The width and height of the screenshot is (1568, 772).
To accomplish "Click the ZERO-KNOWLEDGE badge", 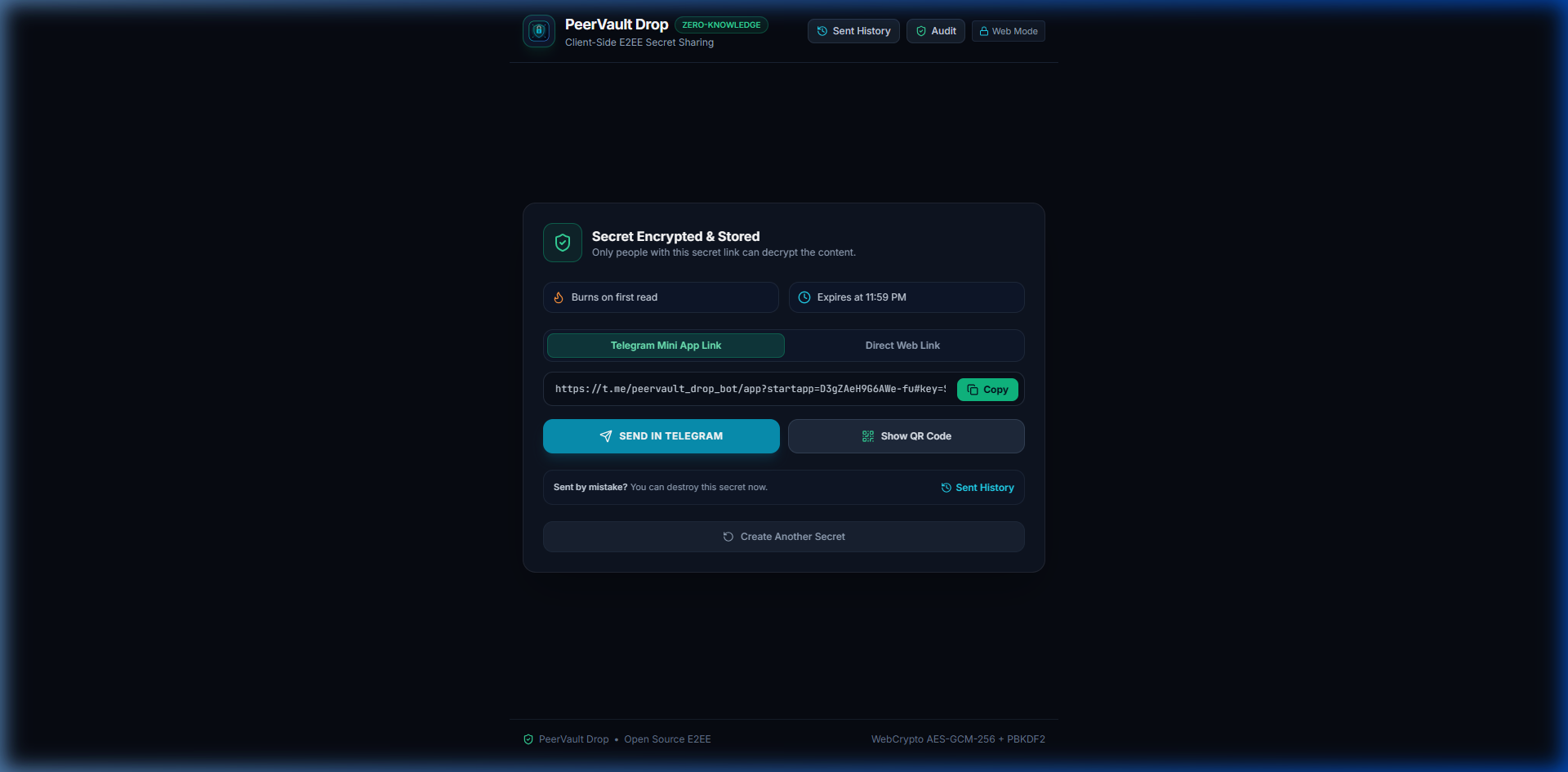I will point(721,25).
